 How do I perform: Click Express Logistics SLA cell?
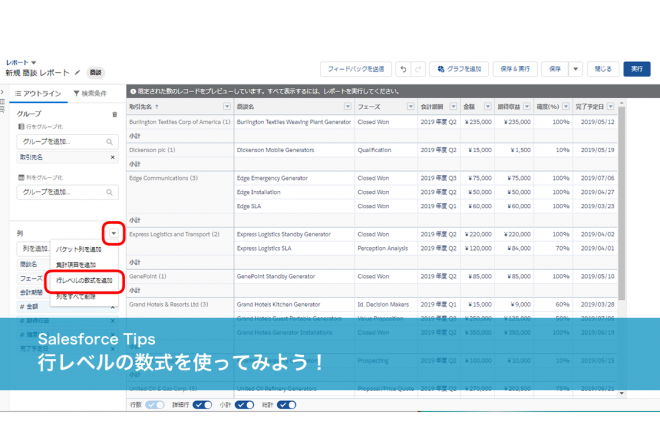(294, 249)
